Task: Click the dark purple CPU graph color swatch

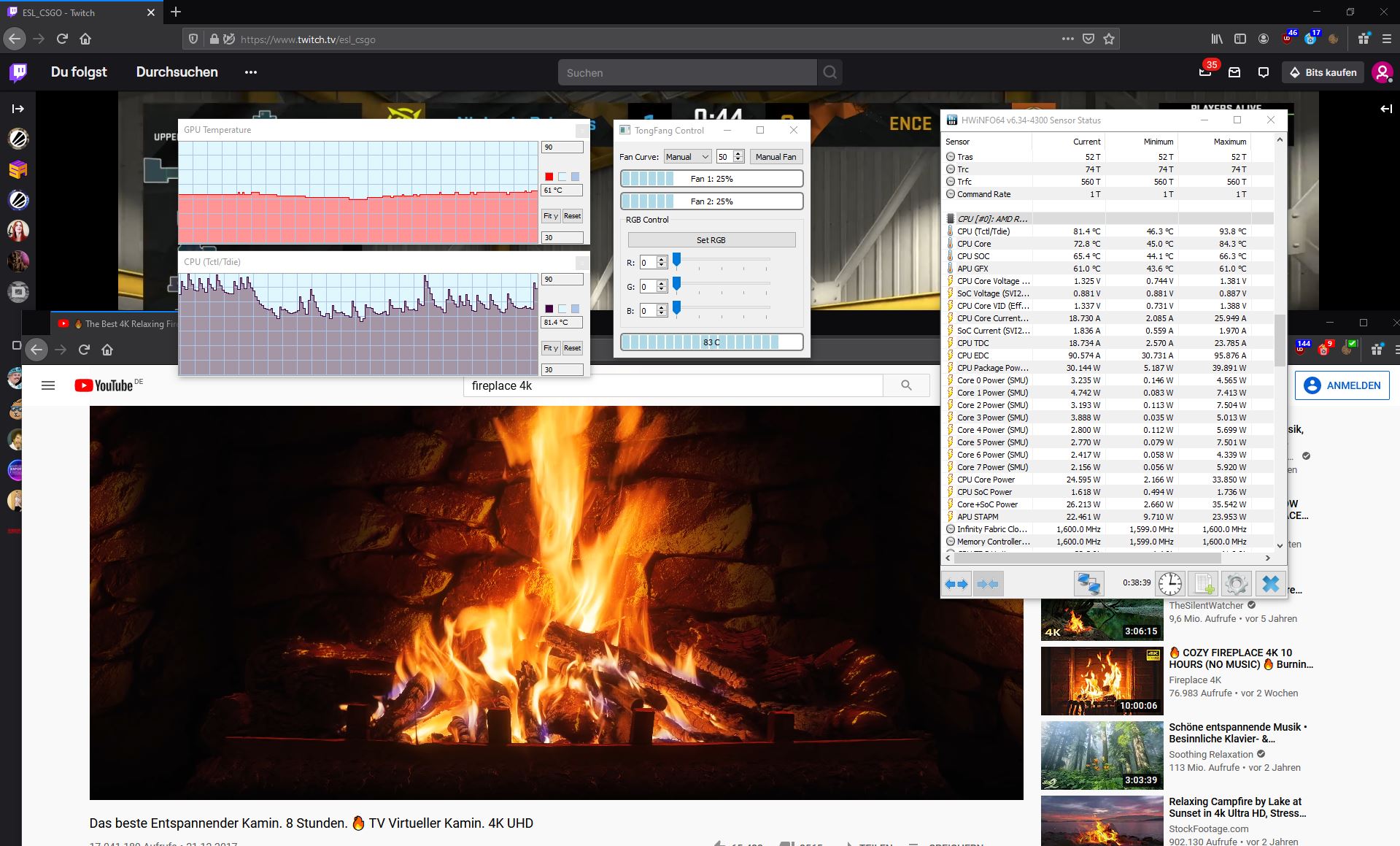Action: pos(549,309)
